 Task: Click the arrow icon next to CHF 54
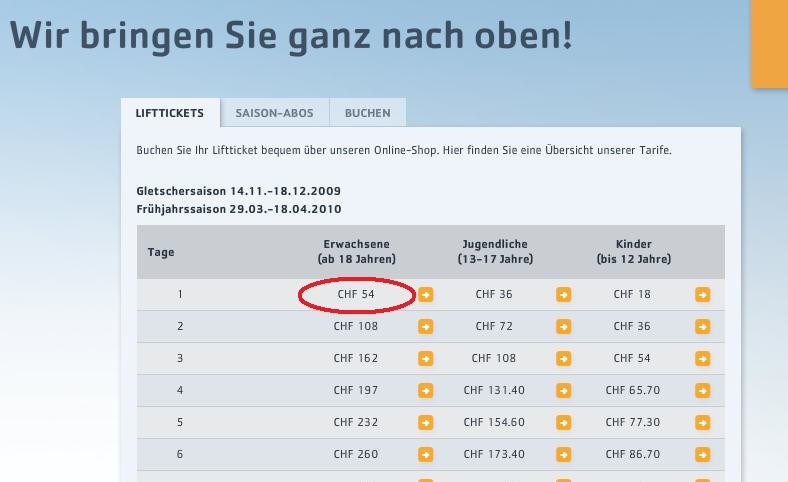tap(426, 295)
